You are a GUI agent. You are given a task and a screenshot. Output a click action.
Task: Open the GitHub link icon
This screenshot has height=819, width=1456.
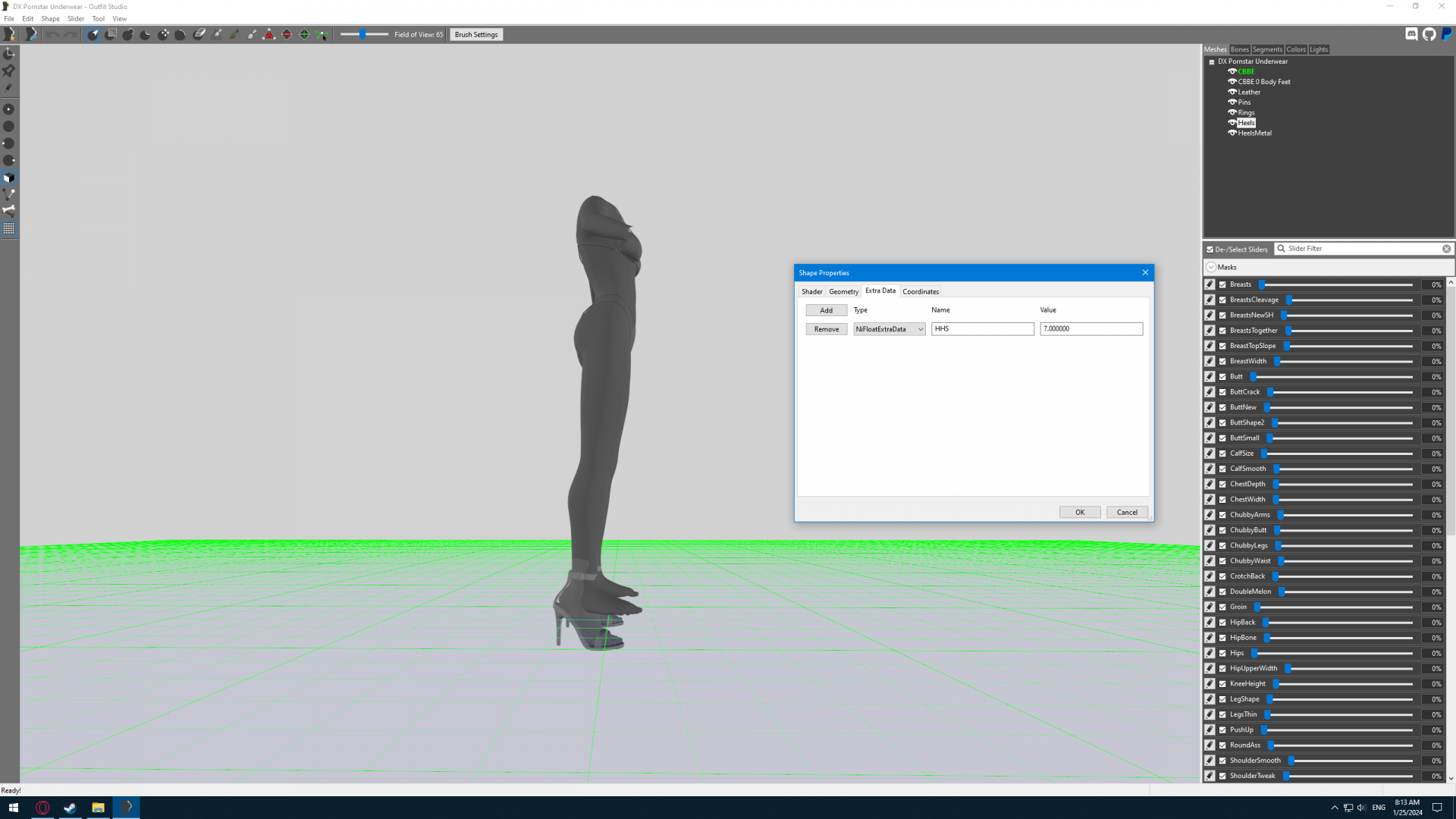tap(1429, 34)
